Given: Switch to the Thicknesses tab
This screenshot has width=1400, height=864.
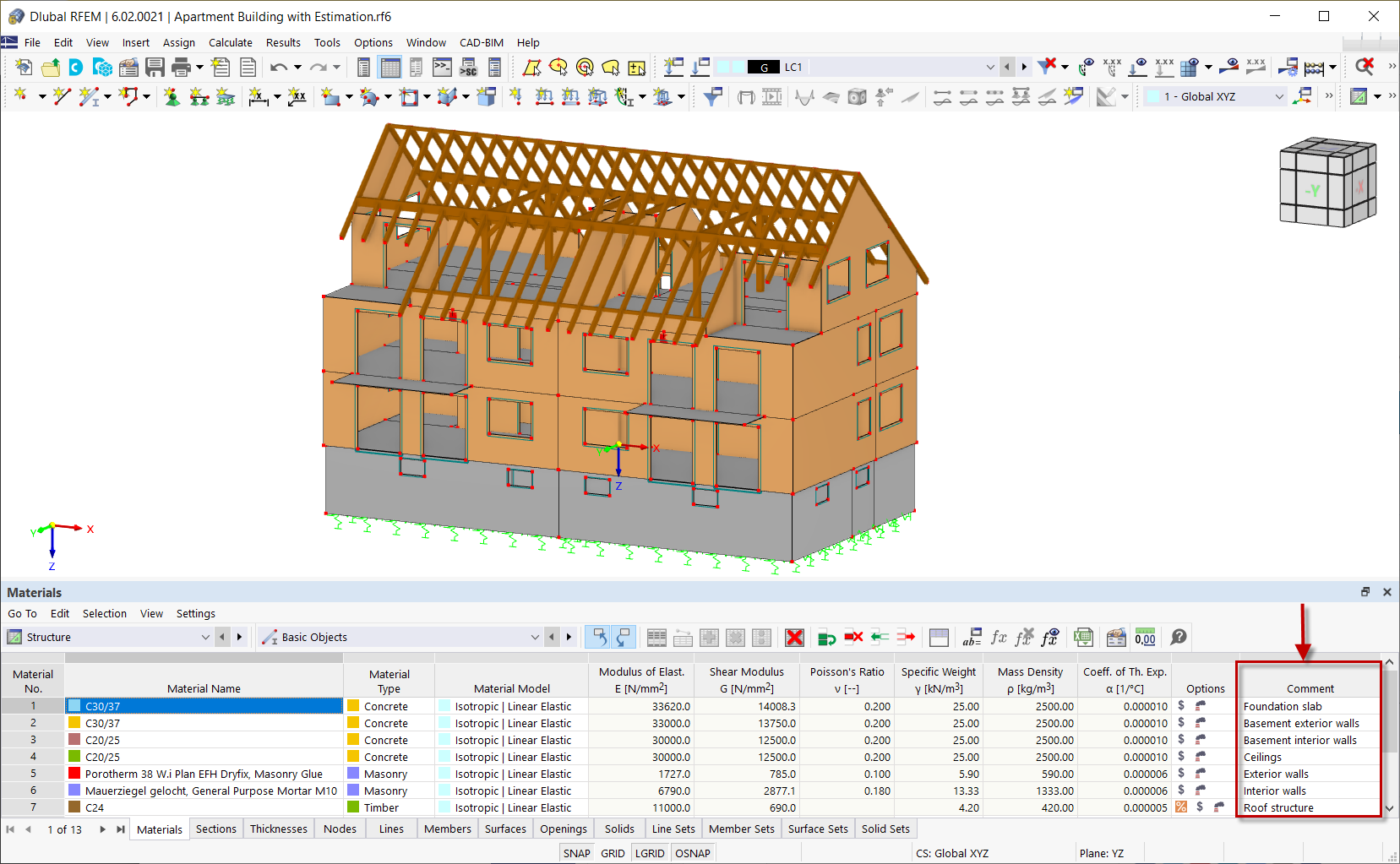Looking at the screenshot, I should pyautogui.click(x=279, y=829).
